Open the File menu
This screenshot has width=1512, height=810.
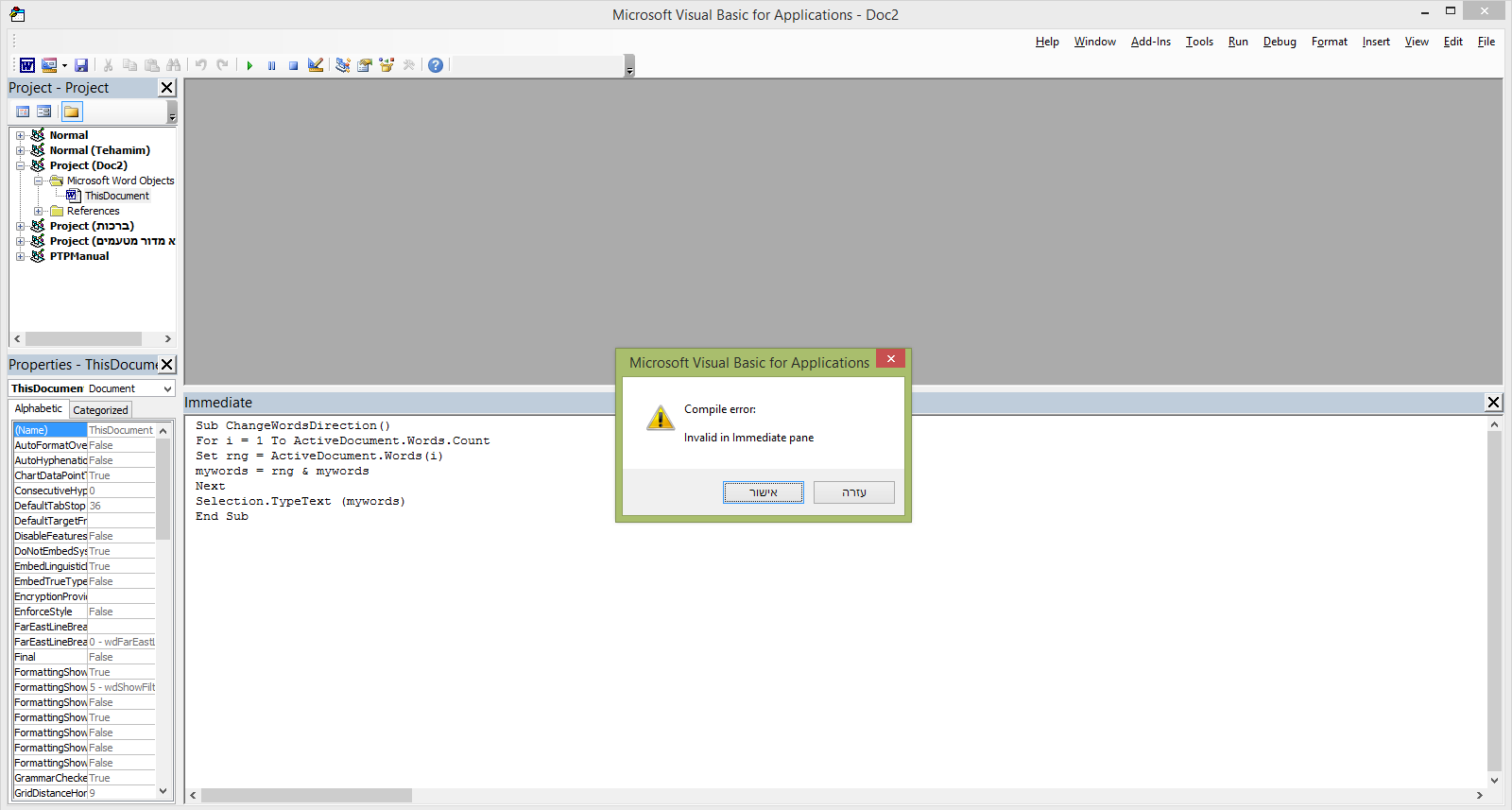click(1486, 42)
